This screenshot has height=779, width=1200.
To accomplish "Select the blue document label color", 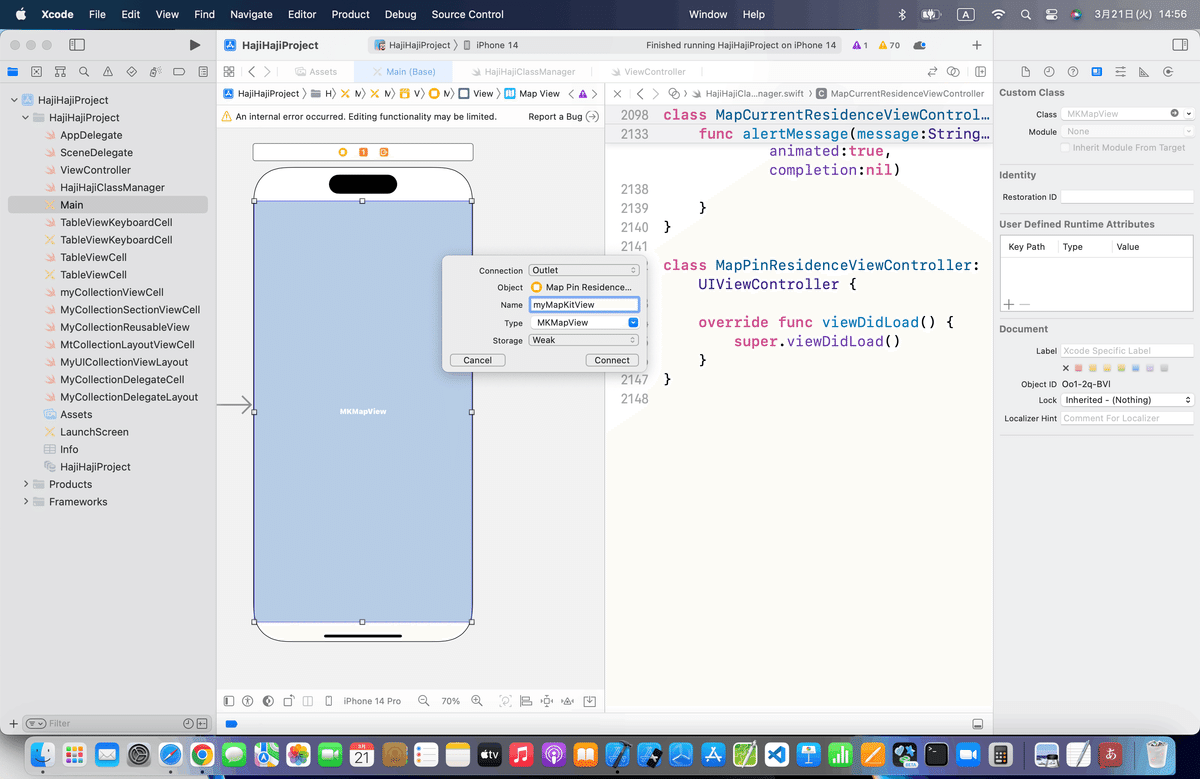I will pyautogui.click(x=1136, y=368).
